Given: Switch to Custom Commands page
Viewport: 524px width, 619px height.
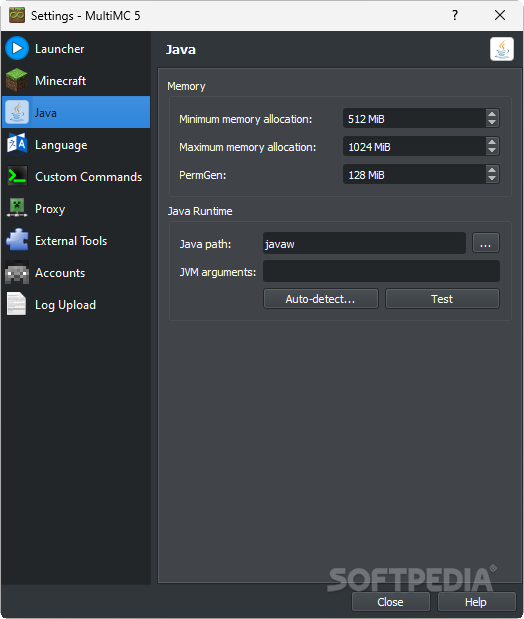Looking at the screenshot, I should point(76,176).
